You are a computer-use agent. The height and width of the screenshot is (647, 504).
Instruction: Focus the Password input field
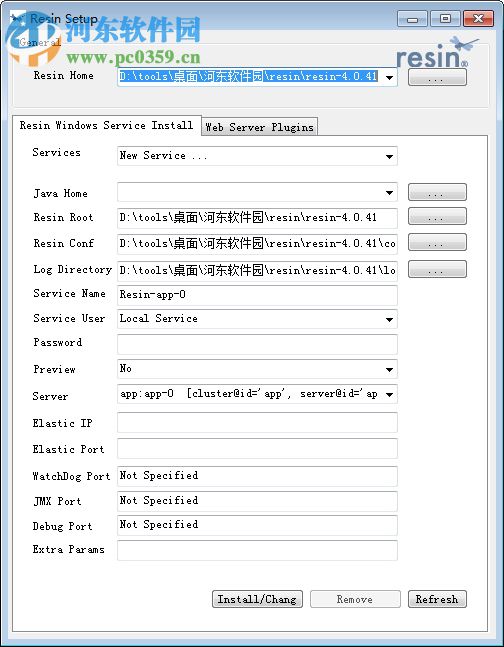pos(257,344)
